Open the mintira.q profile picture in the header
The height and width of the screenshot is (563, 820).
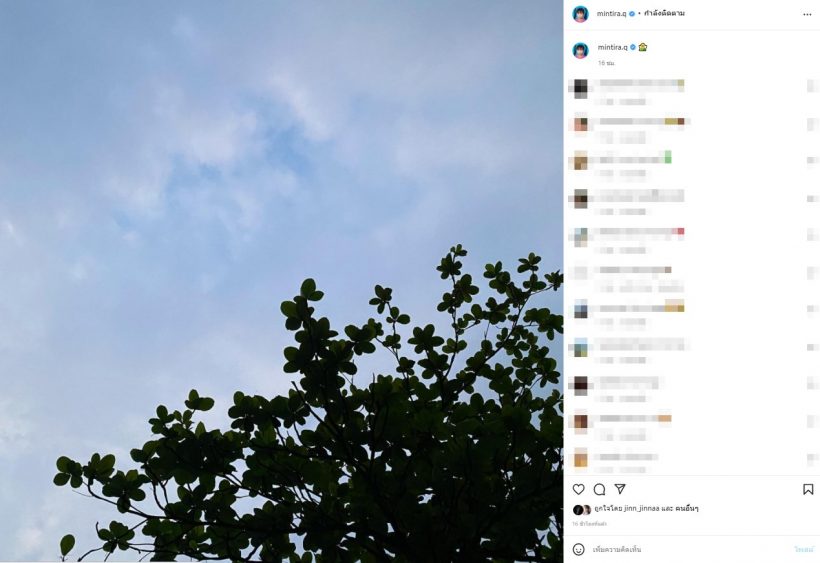(x=580, y=14)
